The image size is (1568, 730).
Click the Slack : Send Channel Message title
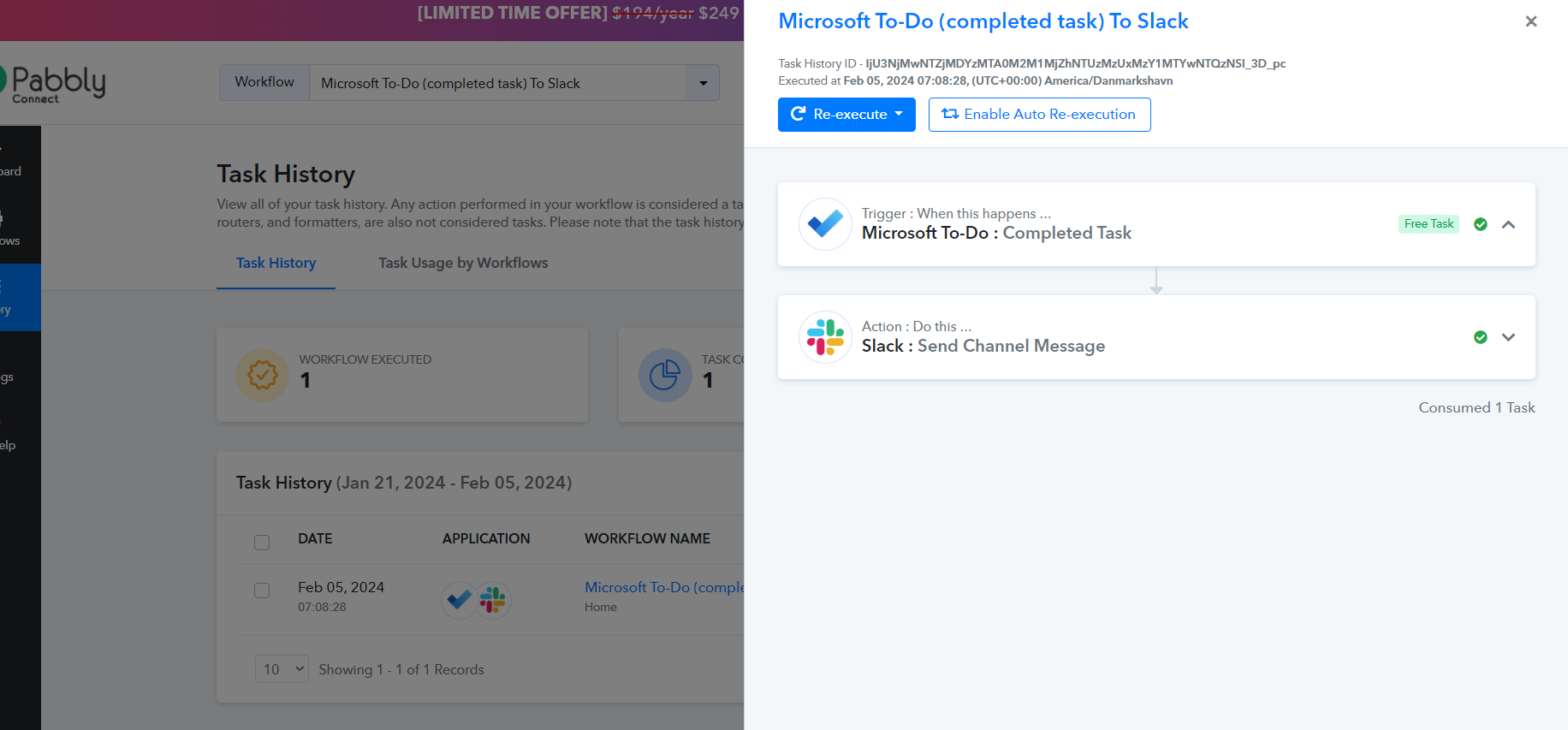[x=983, y=346]
